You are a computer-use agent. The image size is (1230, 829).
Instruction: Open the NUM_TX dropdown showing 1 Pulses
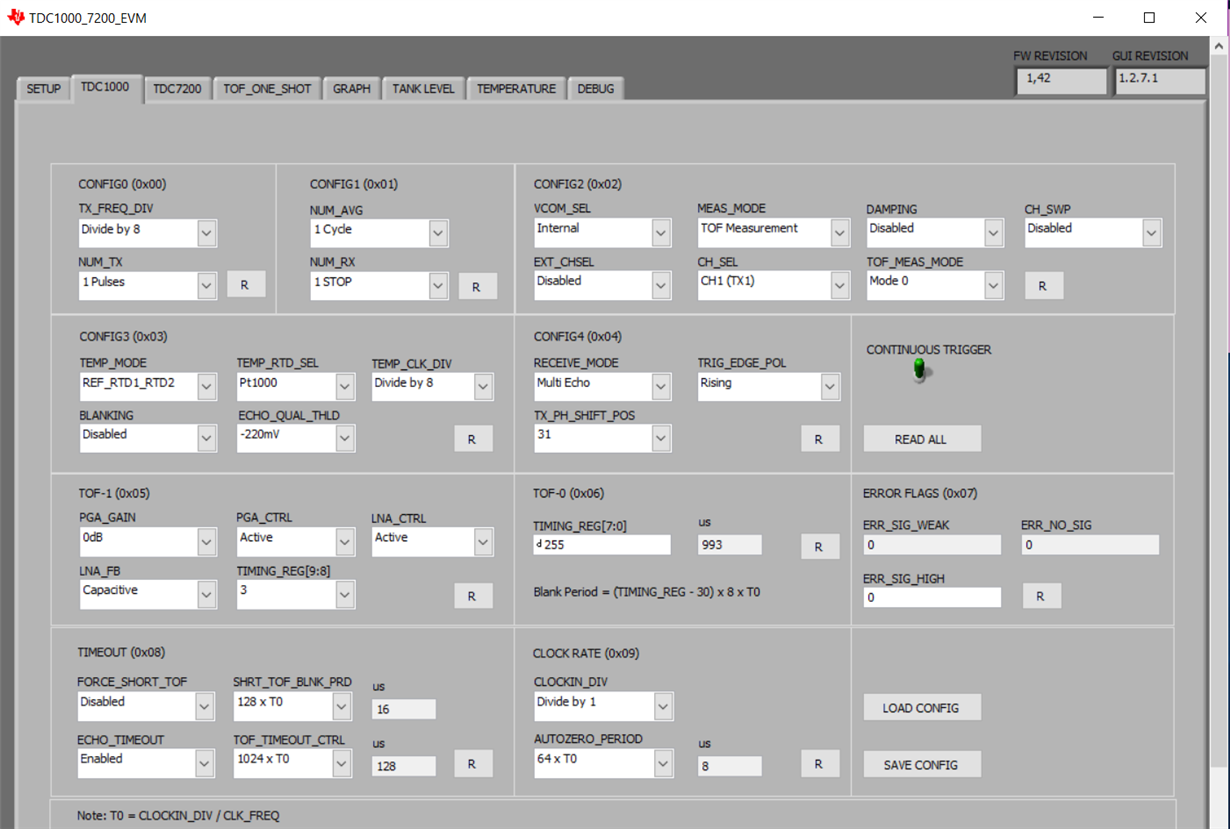click(148, 285)
